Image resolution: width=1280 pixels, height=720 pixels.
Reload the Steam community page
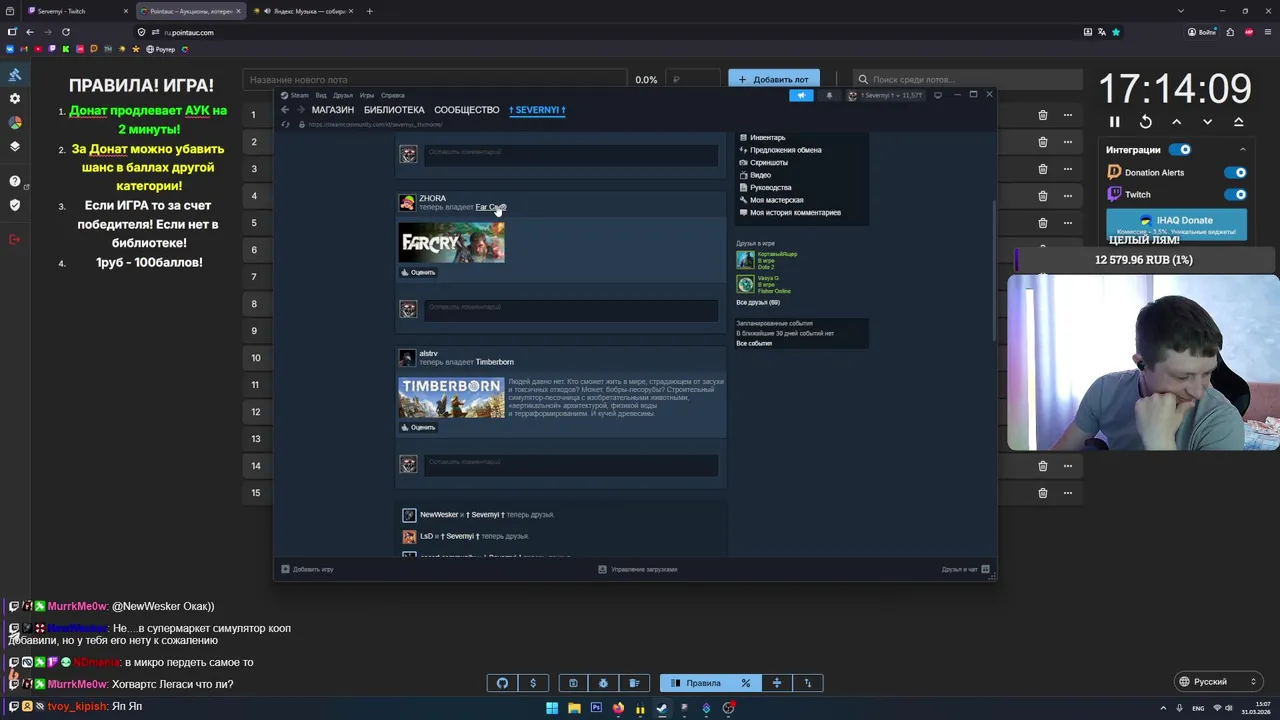(x=286, y=124)
